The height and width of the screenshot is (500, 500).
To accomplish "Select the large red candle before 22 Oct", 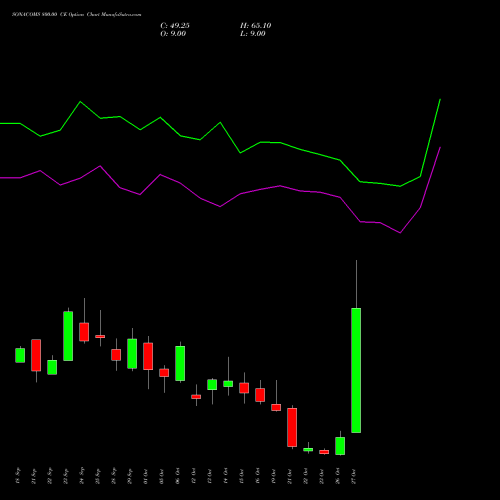I will coord(292,427).
